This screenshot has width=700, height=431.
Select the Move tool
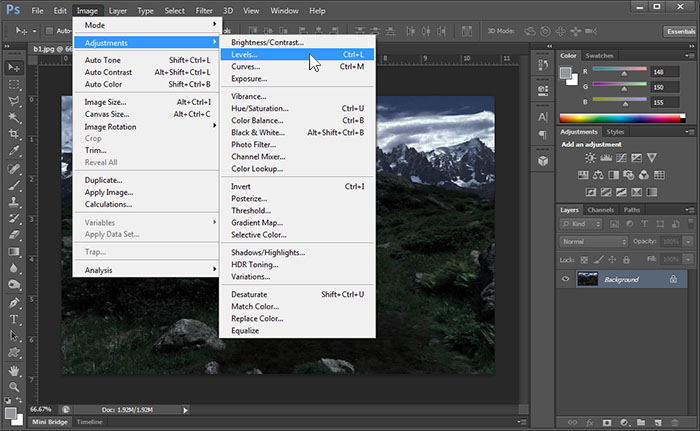click(x=14, y=67)
